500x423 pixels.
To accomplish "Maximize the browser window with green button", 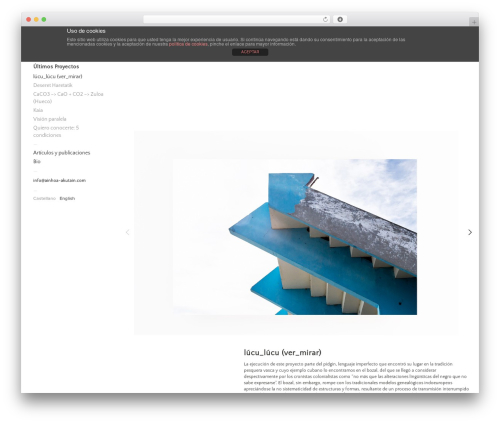I will (x=44, y=19).
